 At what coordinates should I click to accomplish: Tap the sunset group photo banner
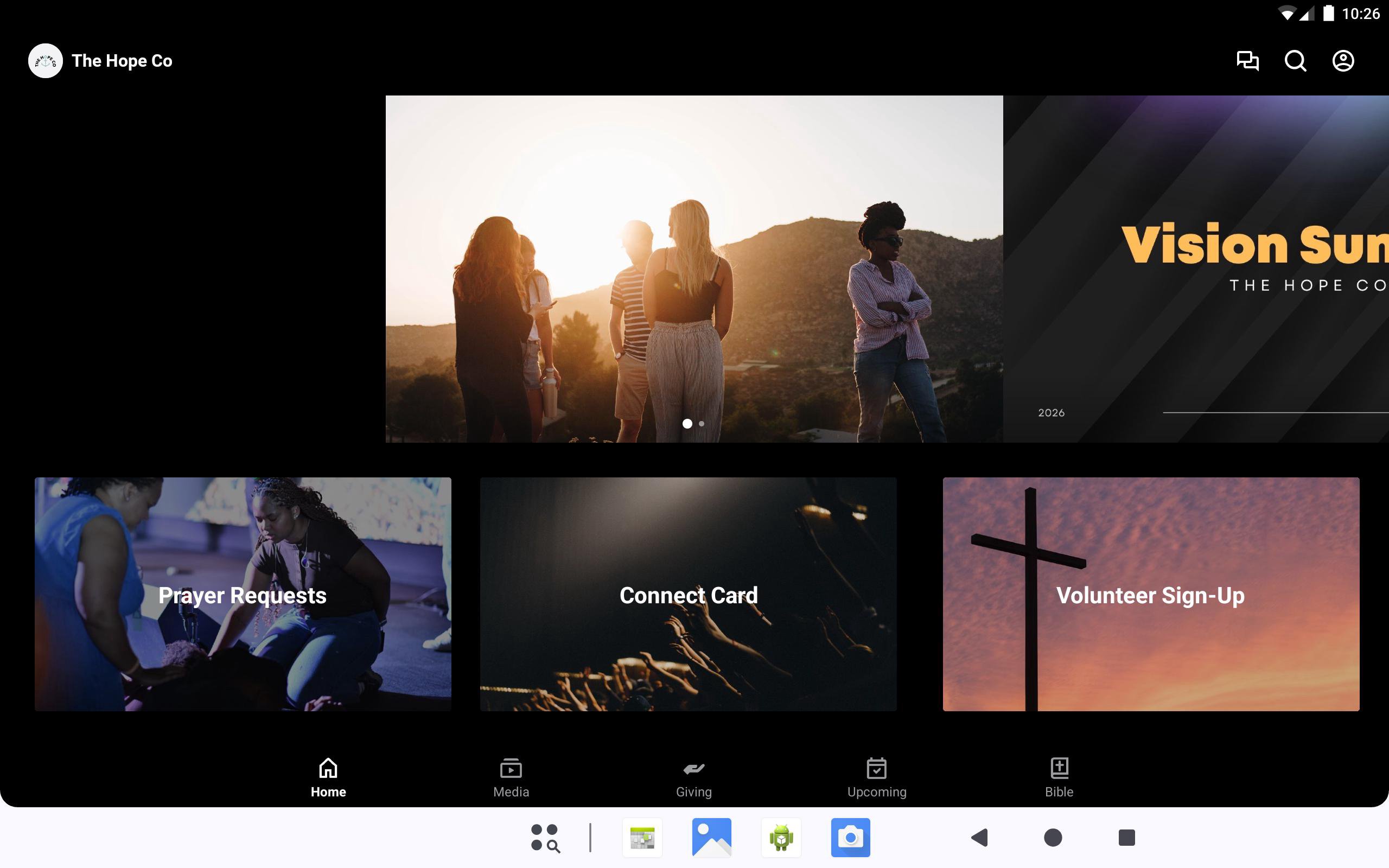point(694,269)
